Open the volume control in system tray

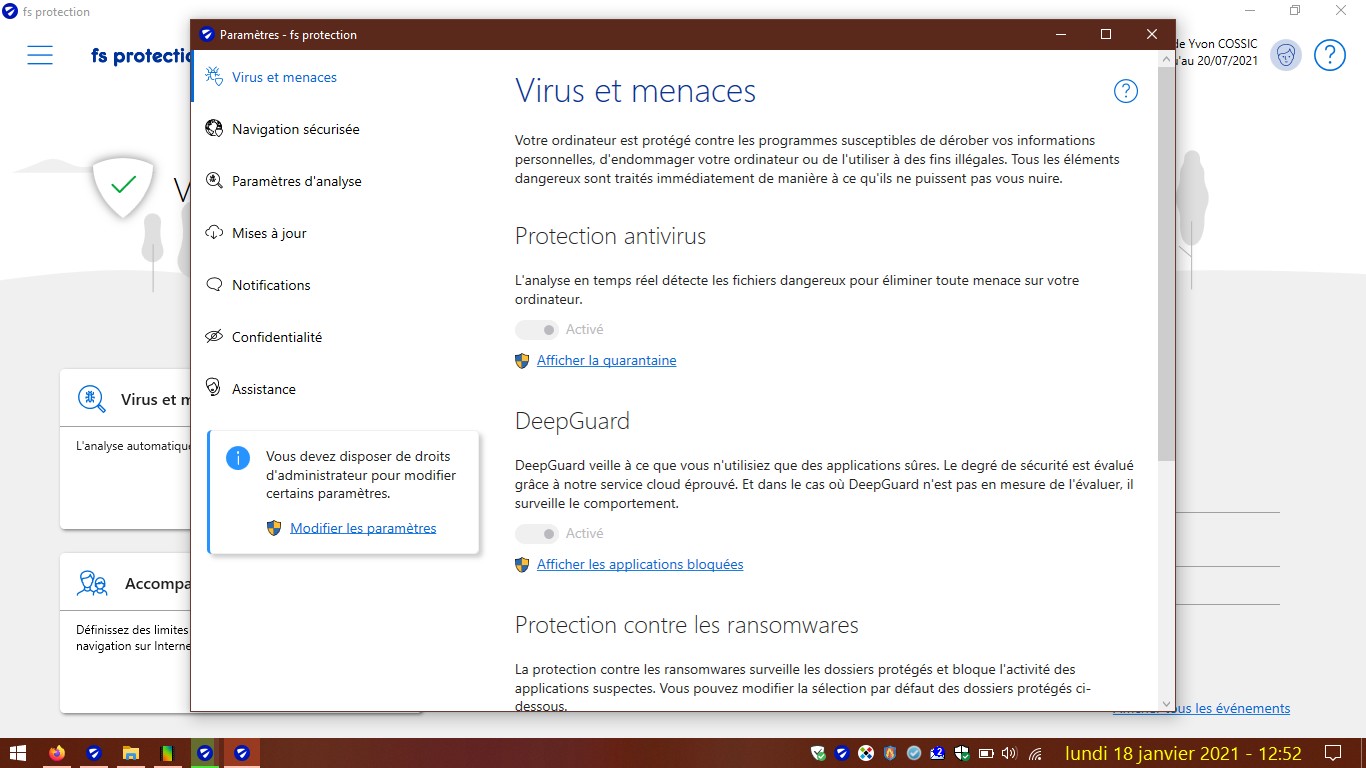(1009, 753)
